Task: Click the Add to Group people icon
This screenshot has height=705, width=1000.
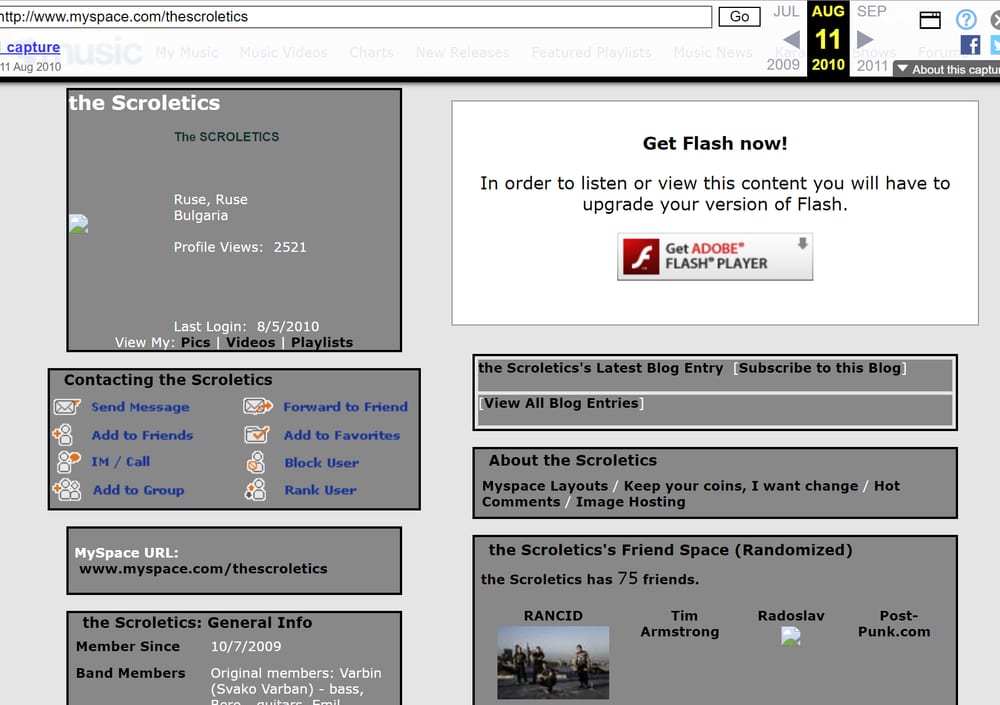Action: [x=67, y=489]
